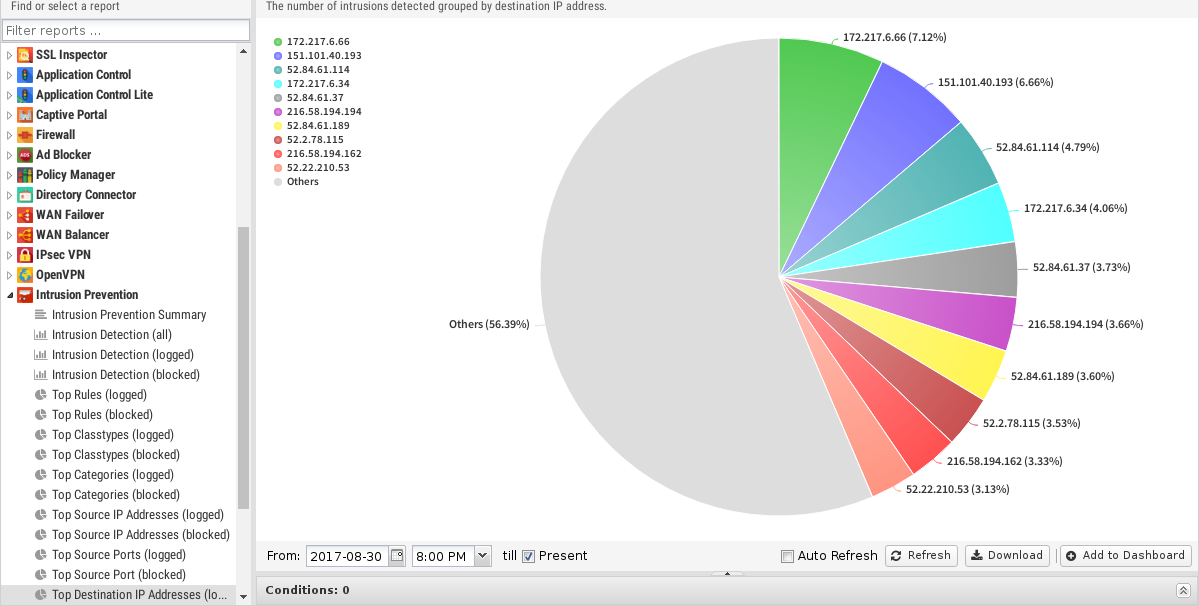Expand the Firewall tree node
Screen dimensions: 1199x606
coord(9,134)
